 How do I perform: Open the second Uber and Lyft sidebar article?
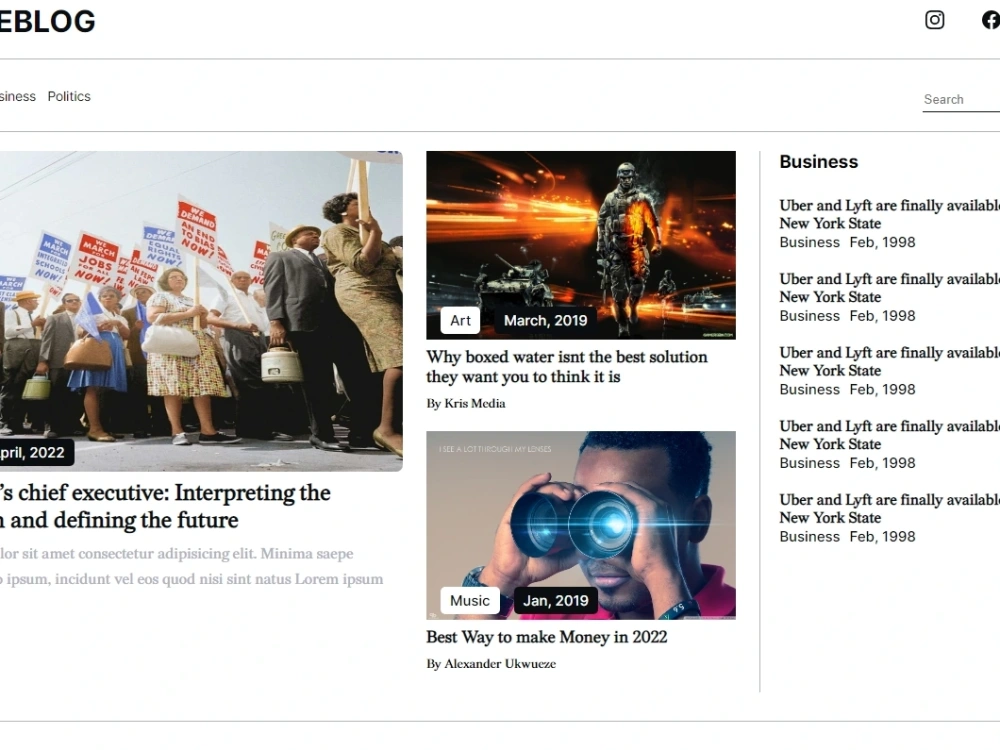pos(890,288)
